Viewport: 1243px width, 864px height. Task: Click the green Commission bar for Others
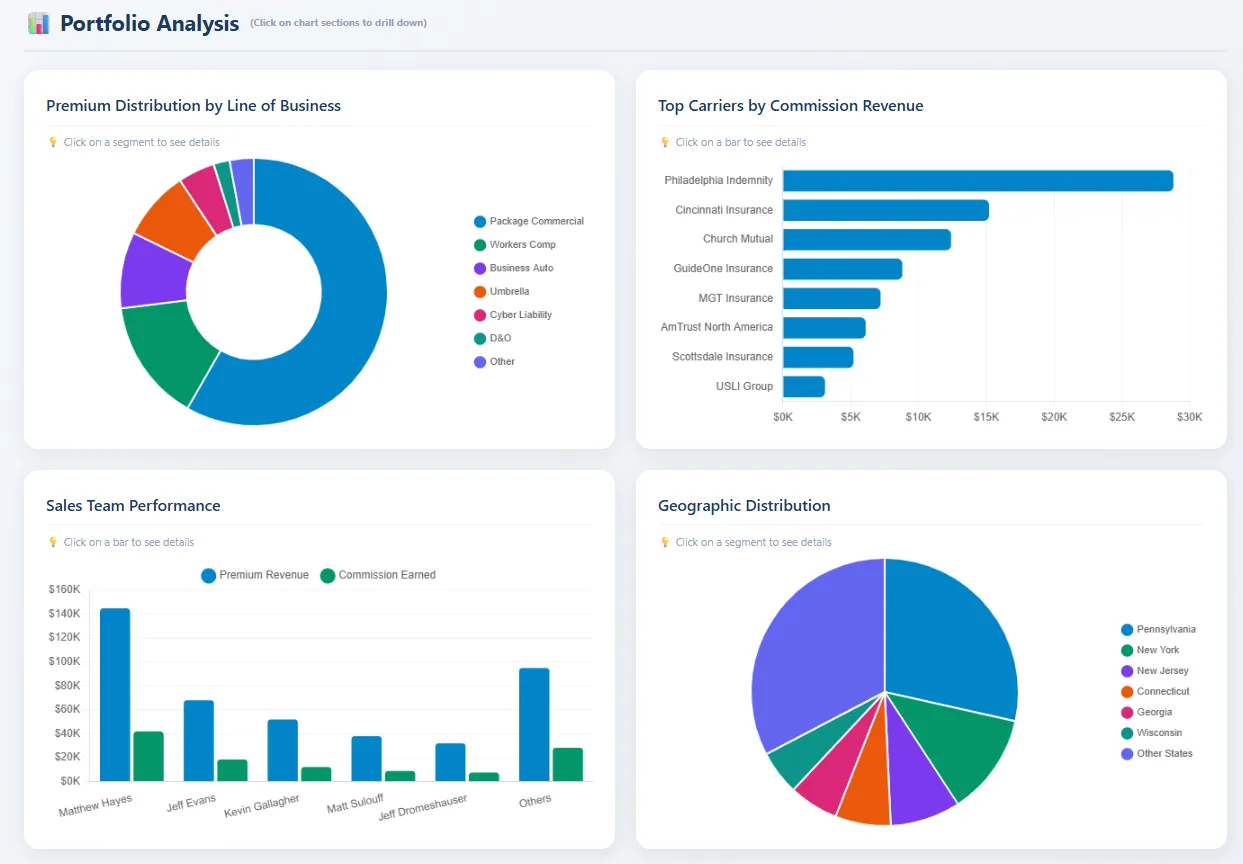567,764
